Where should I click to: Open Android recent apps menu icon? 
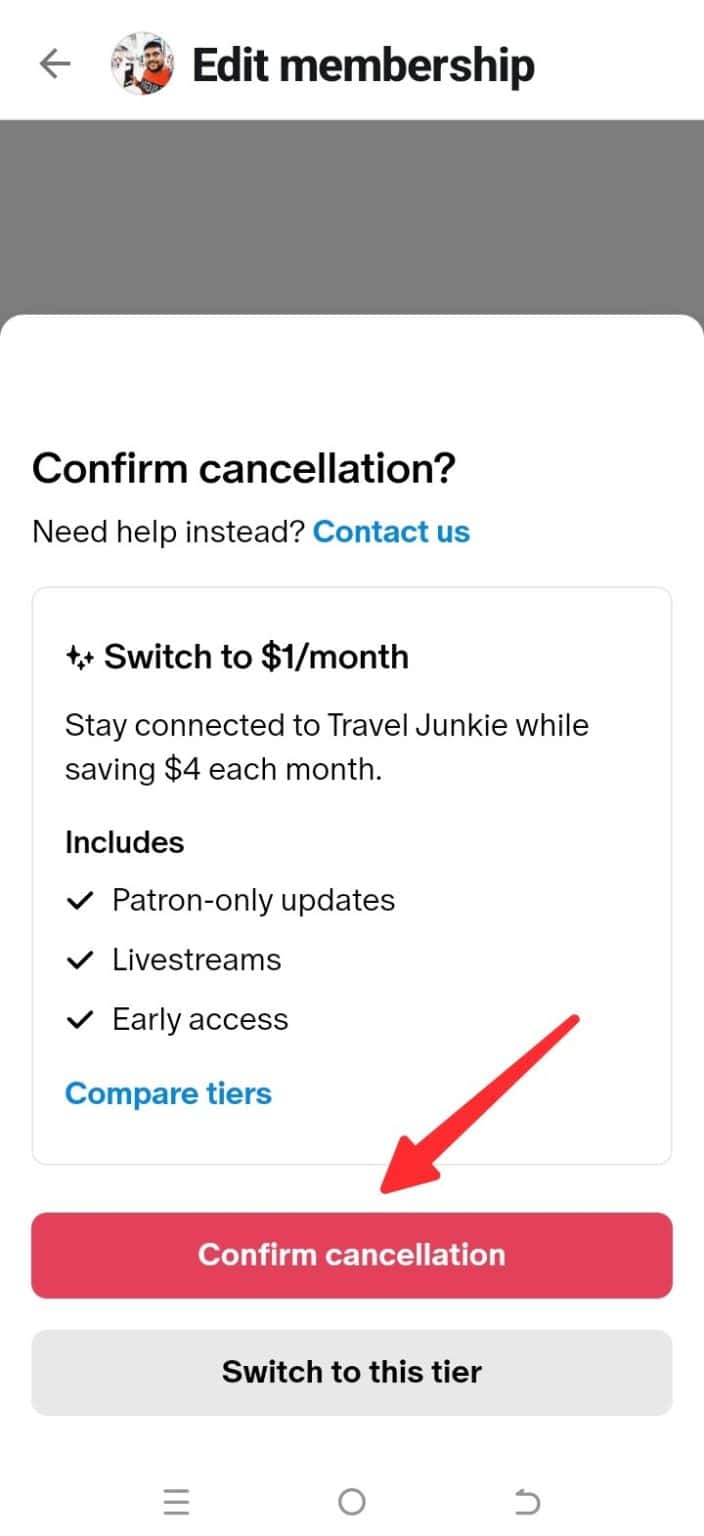tap(177, 1502)
